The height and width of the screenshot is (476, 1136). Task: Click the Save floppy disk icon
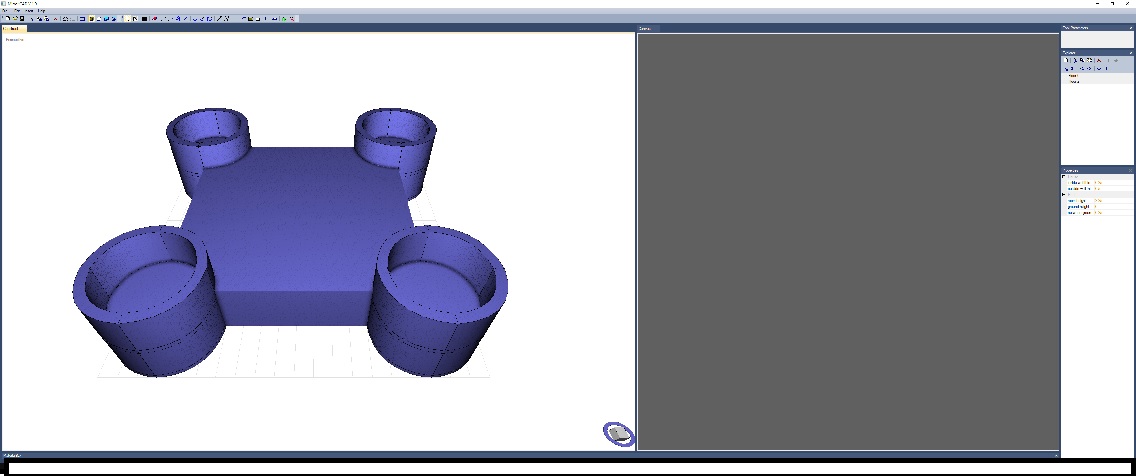click(22, 19)
